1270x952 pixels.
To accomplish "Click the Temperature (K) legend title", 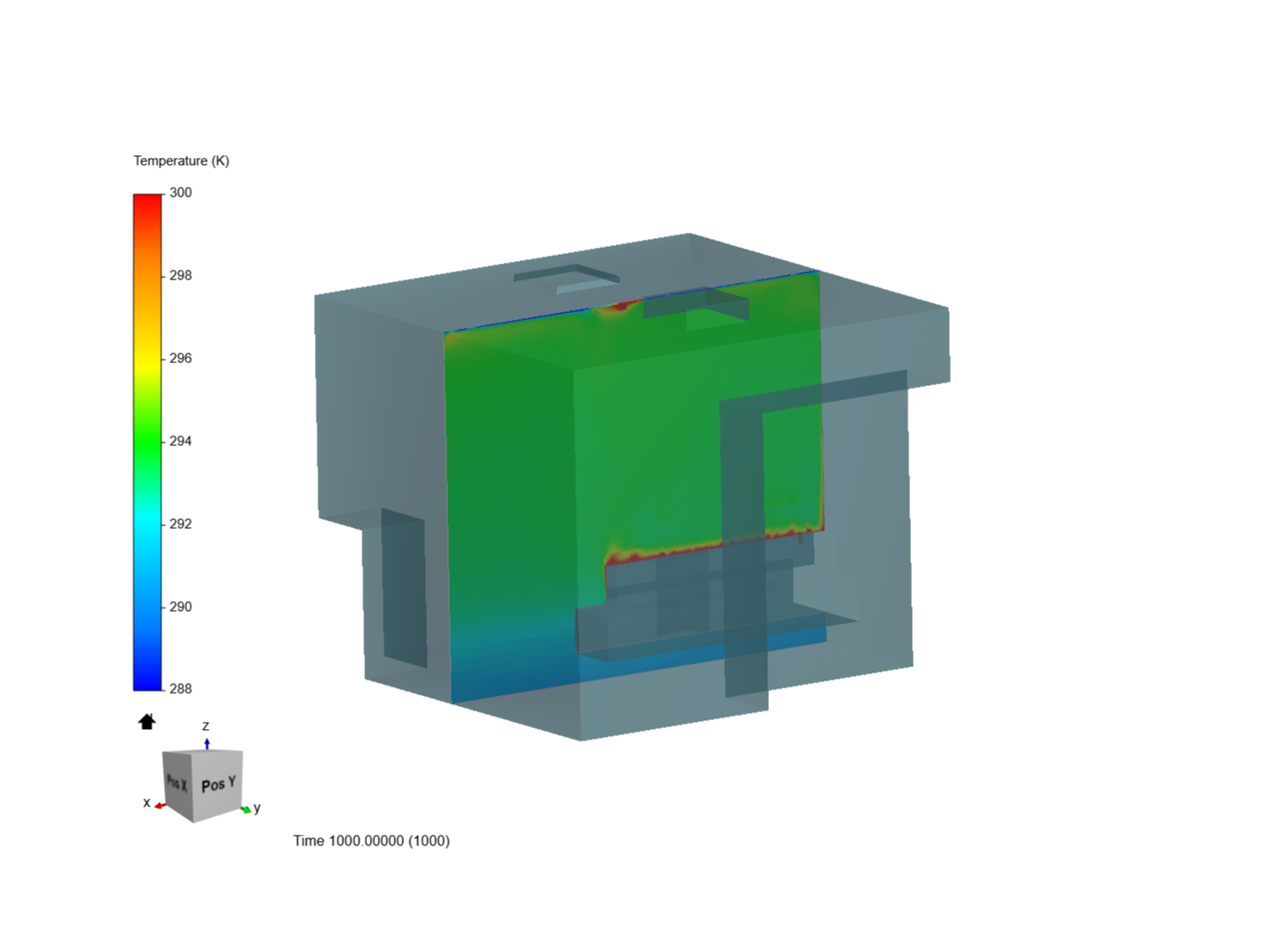I will click(x=181, y=160).
